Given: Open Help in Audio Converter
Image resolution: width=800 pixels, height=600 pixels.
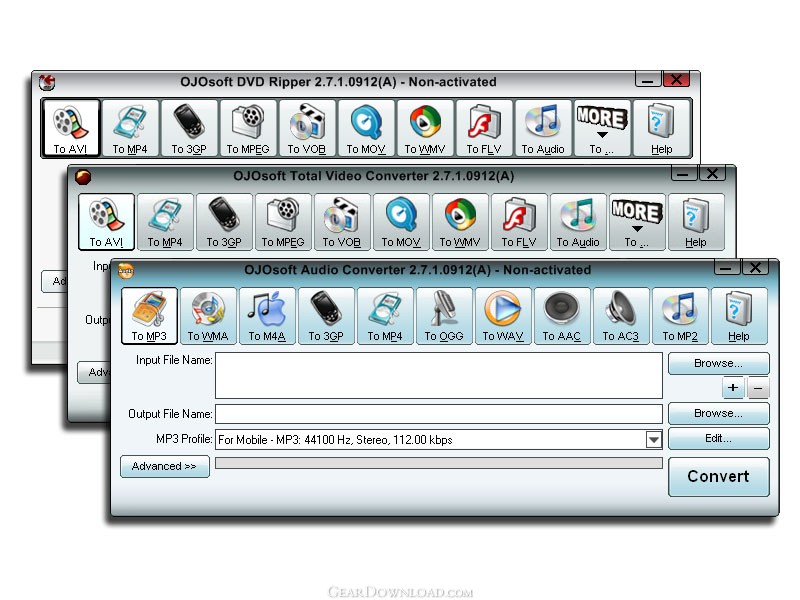Looking at the screenshot, I should pyautogui.click(x=739, y=316).
